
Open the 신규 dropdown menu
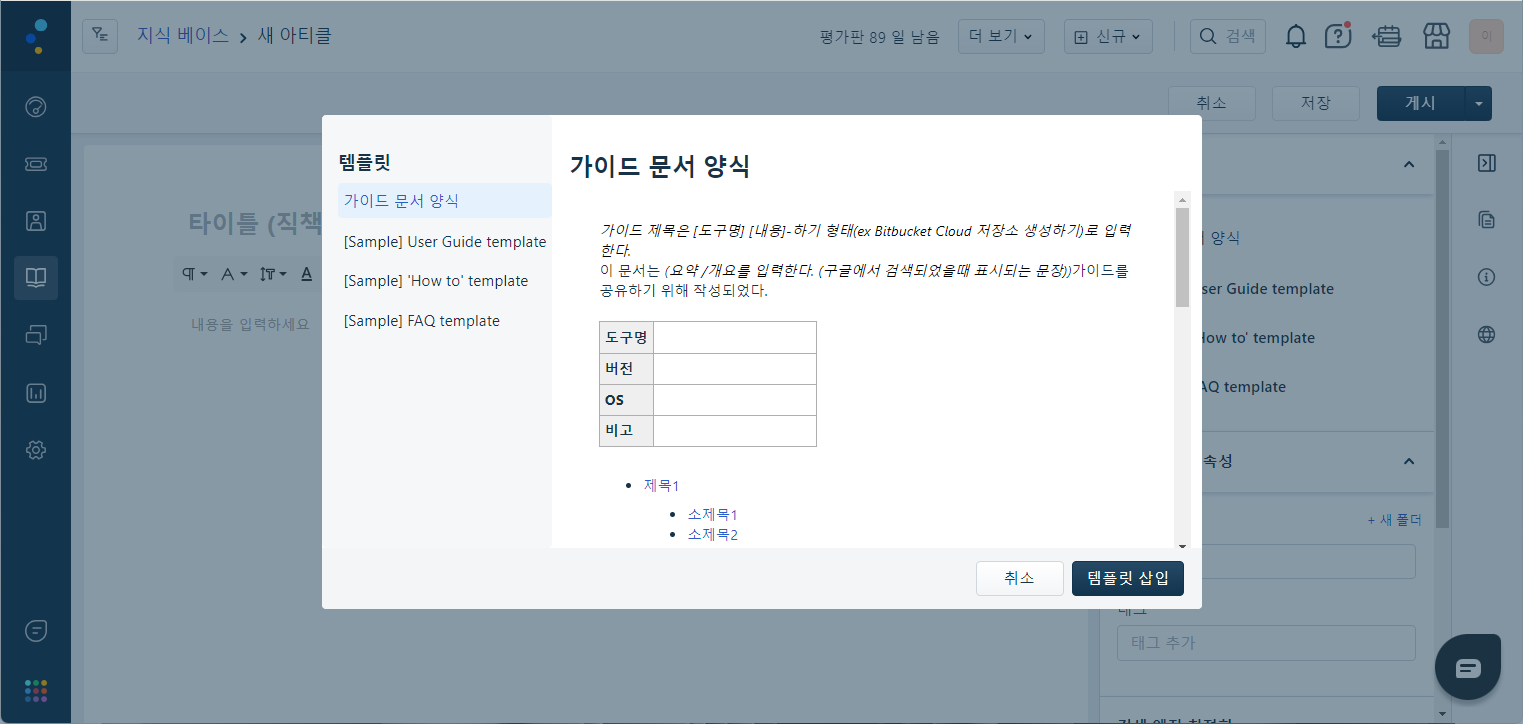click(1108, 37)
